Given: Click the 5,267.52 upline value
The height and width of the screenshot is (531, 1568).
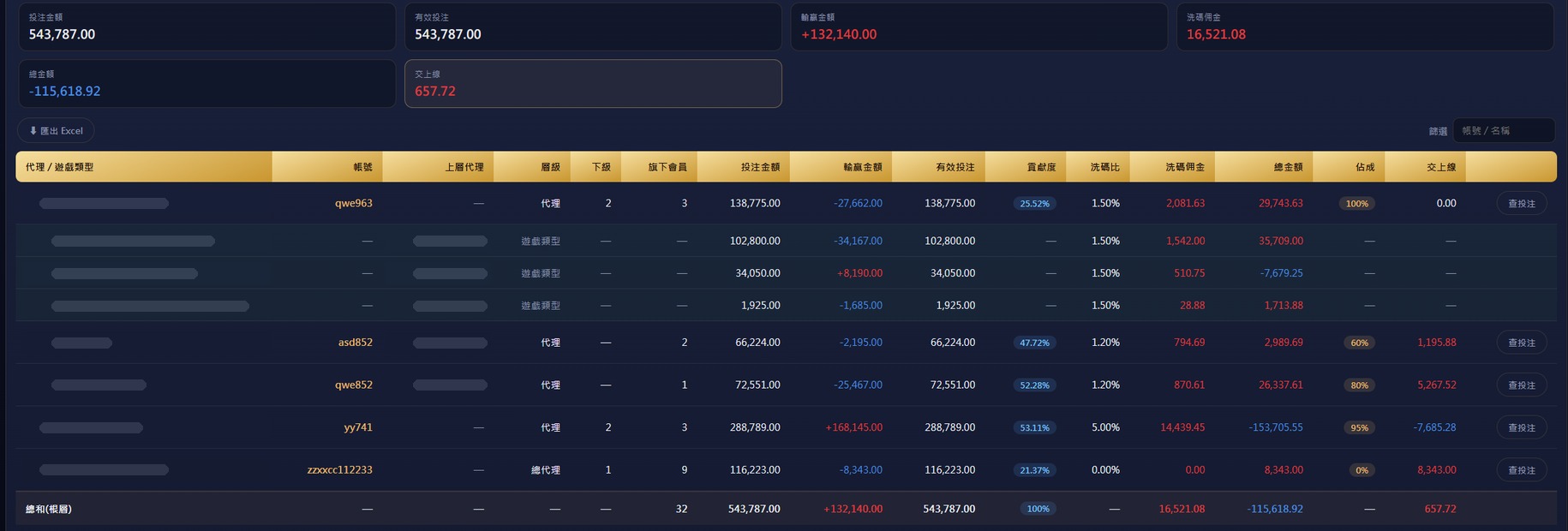Looking at the screenshot, I should pos(1437,385).
